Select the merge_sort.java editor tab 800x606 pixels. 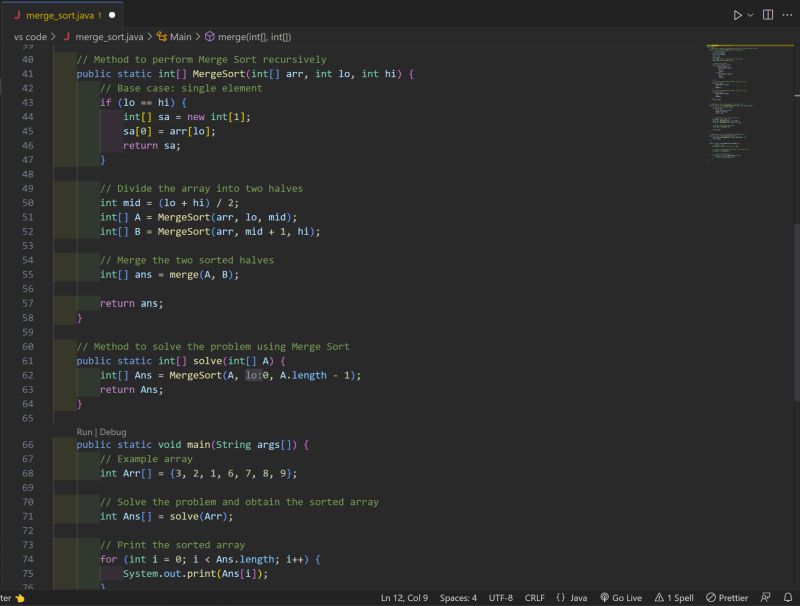click(64, 15)
